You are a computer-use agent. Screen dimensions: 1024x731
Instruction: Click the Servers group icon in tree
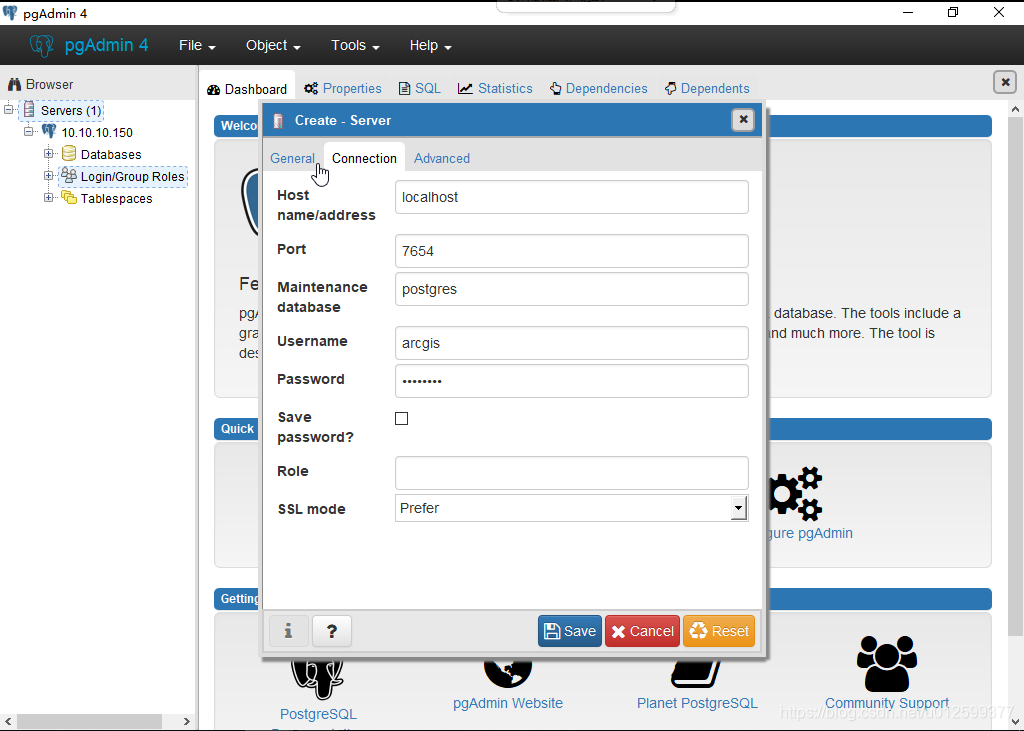click(x=29, y=110)
